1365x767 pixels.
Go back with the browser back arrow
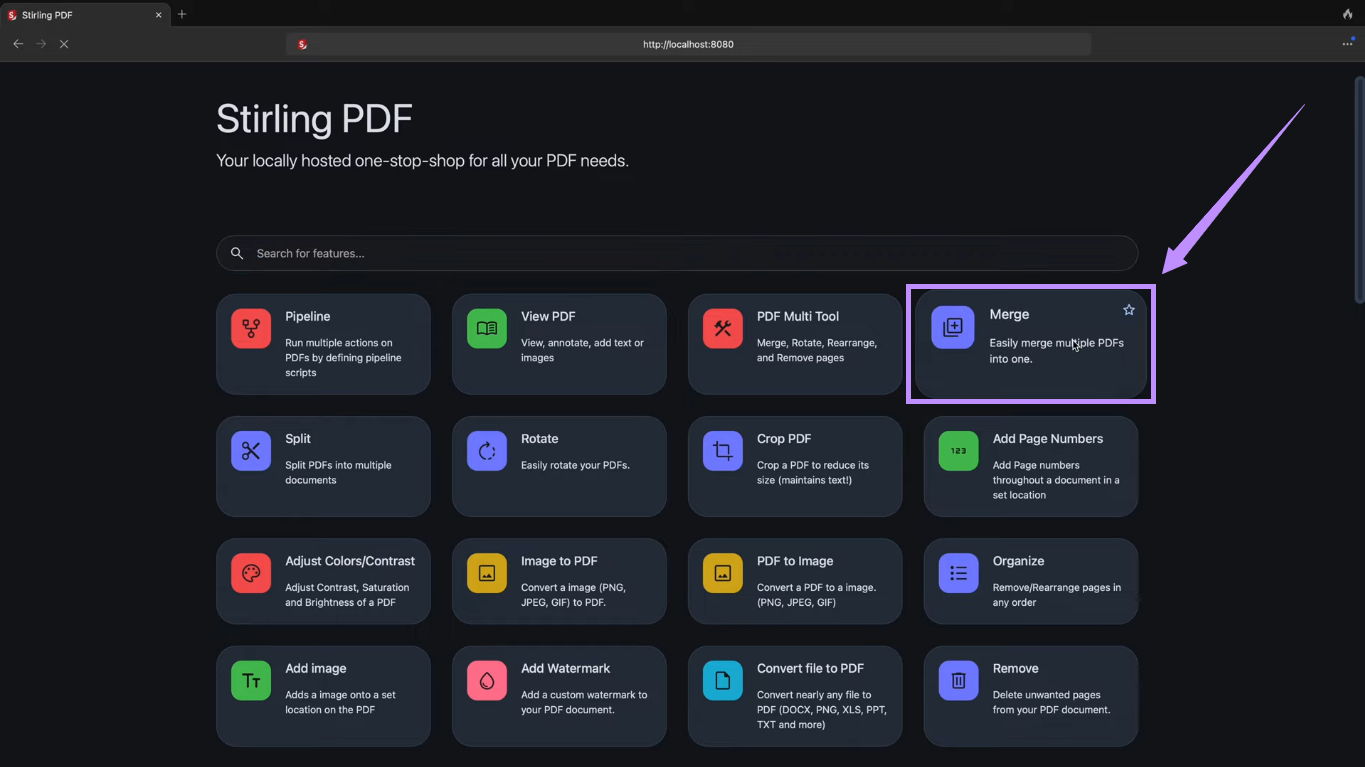[18, 44]
